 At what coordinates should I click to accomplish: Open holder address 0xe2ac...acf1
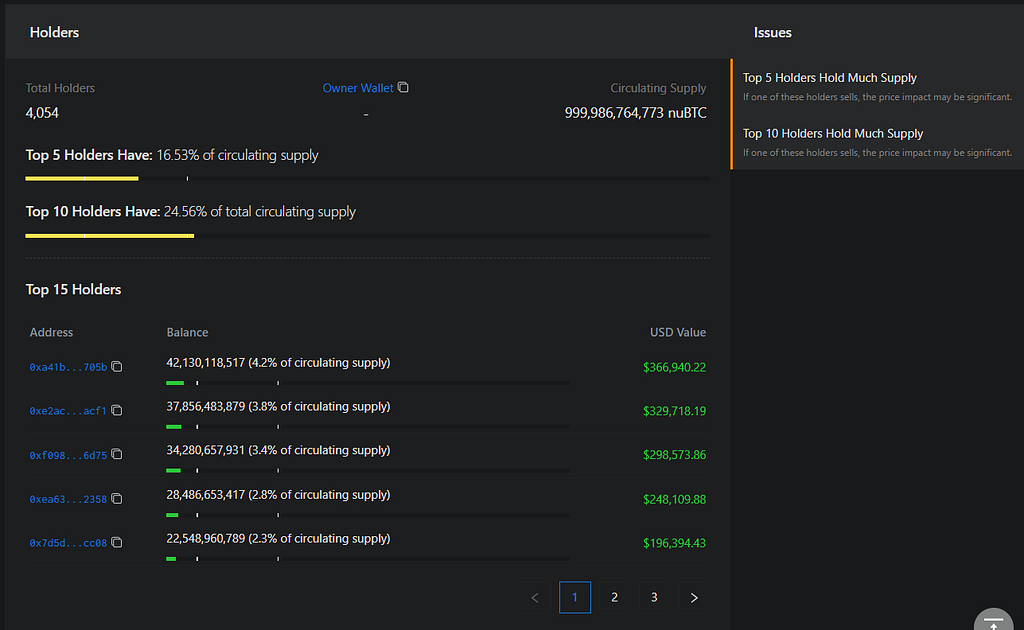(68, 411)
